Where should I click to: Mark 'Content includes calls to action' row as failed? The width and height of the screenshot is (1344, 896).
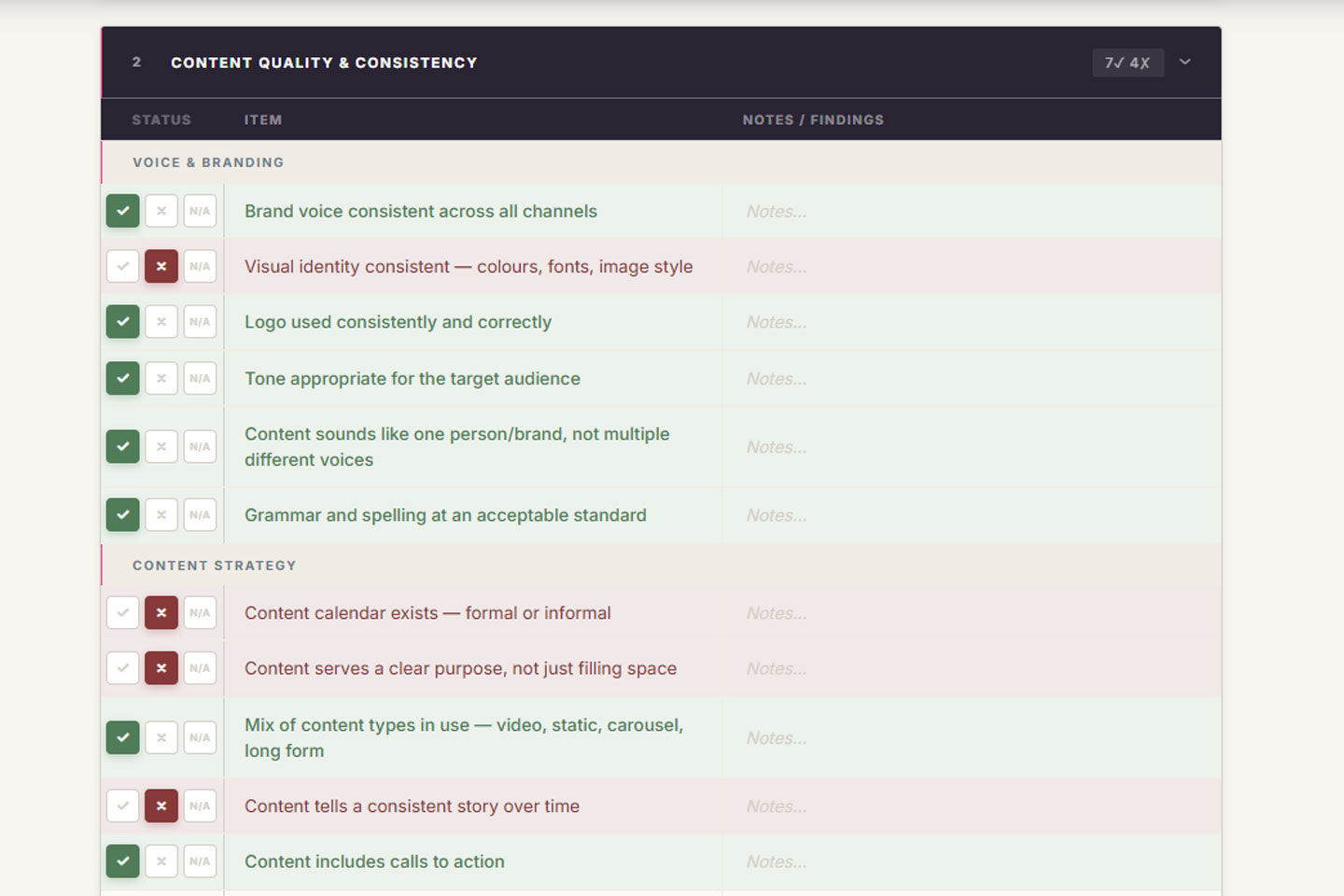[x=161, y=861]
